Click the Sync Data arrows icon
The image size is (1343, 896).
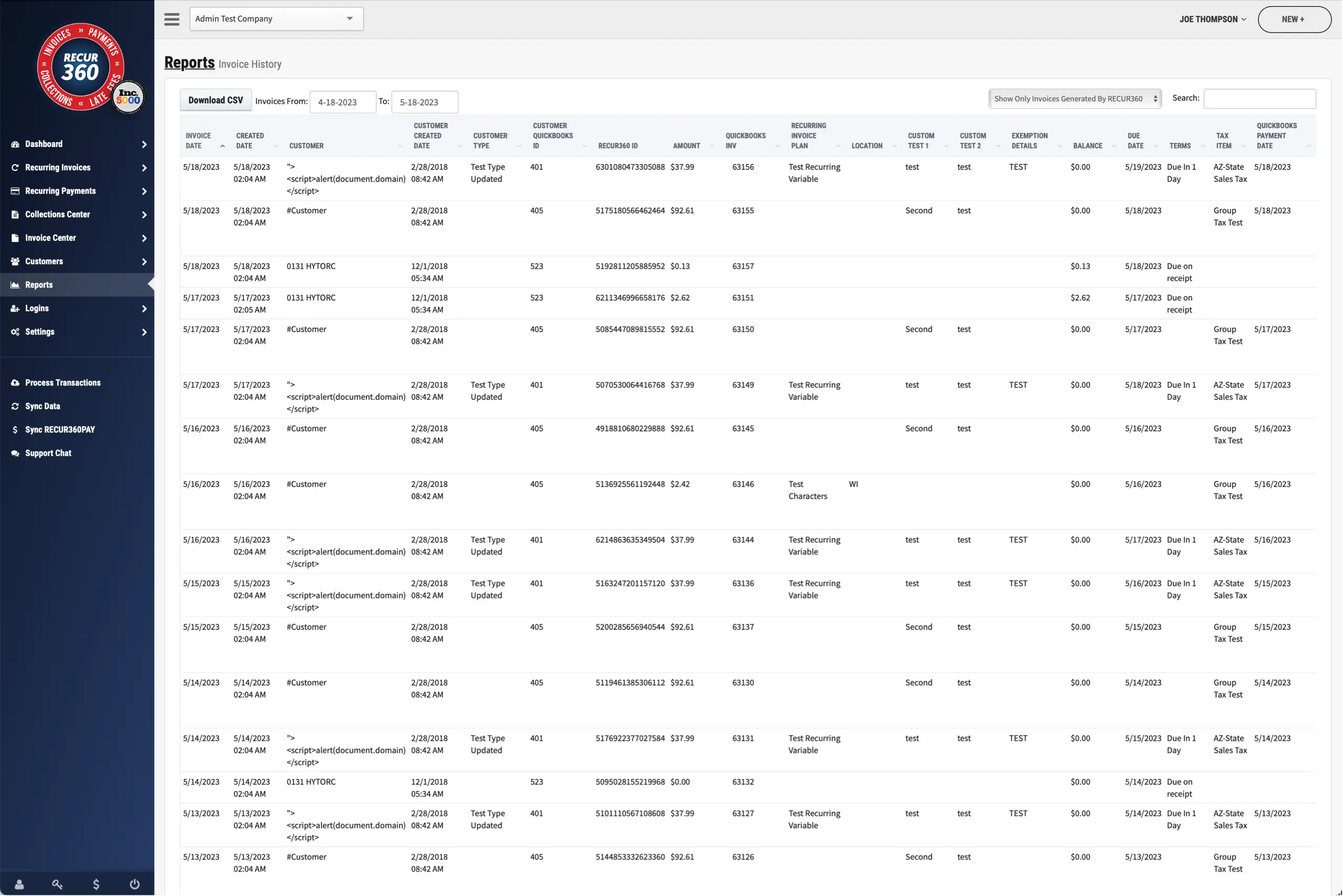tap(15, 406)
